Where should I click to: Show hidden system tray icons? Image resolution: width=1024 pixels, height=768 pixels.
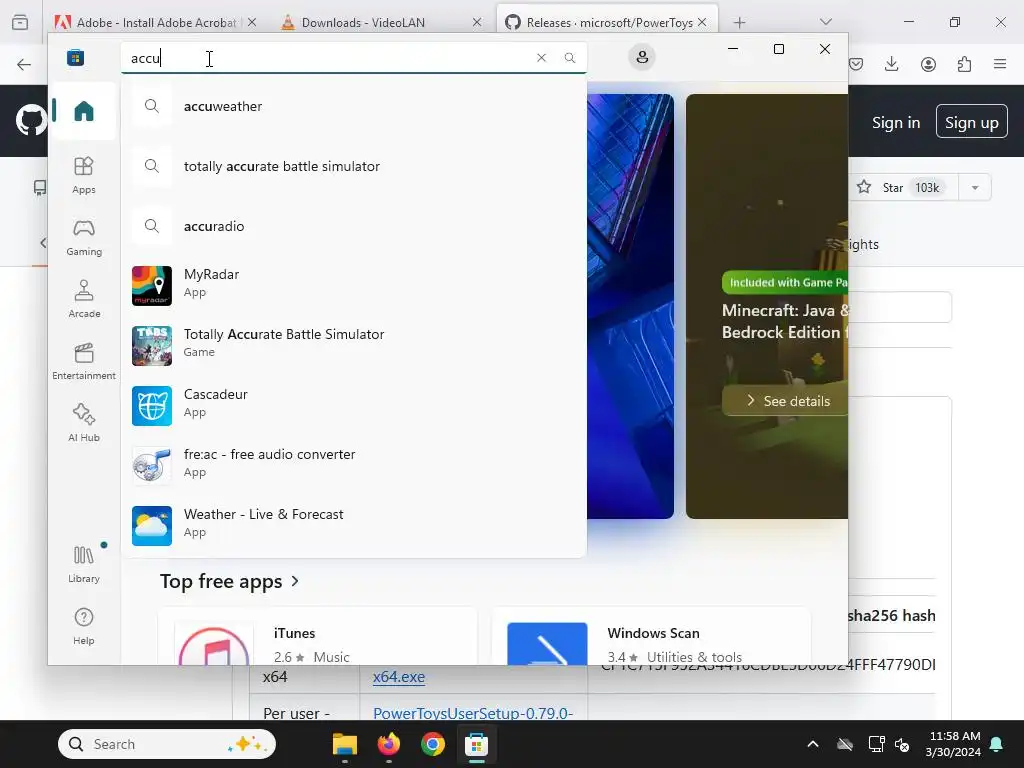pyautogui.click(x=813, y=744)
